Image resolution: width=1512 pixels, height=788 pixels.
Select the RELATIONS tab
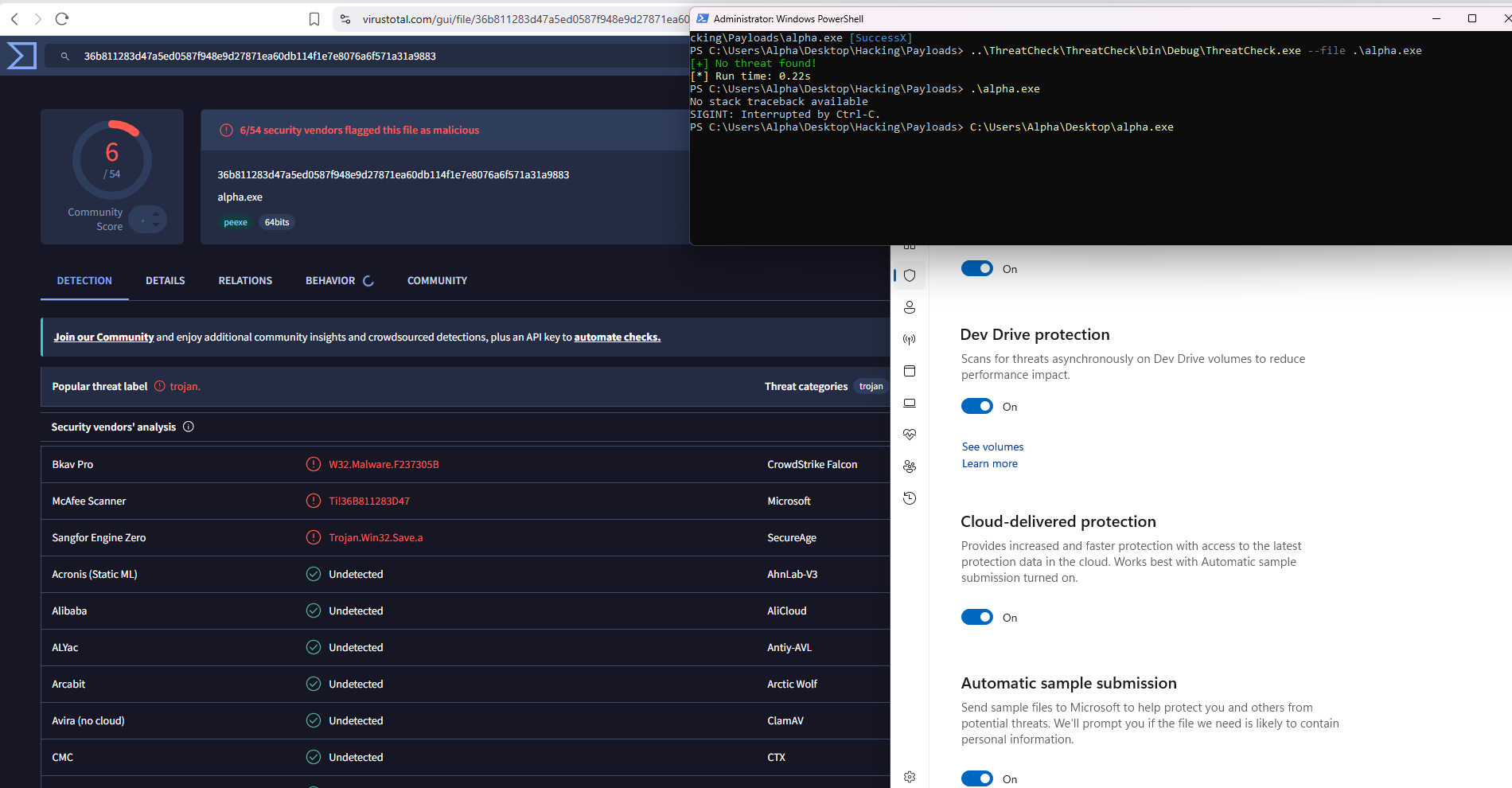245,281
